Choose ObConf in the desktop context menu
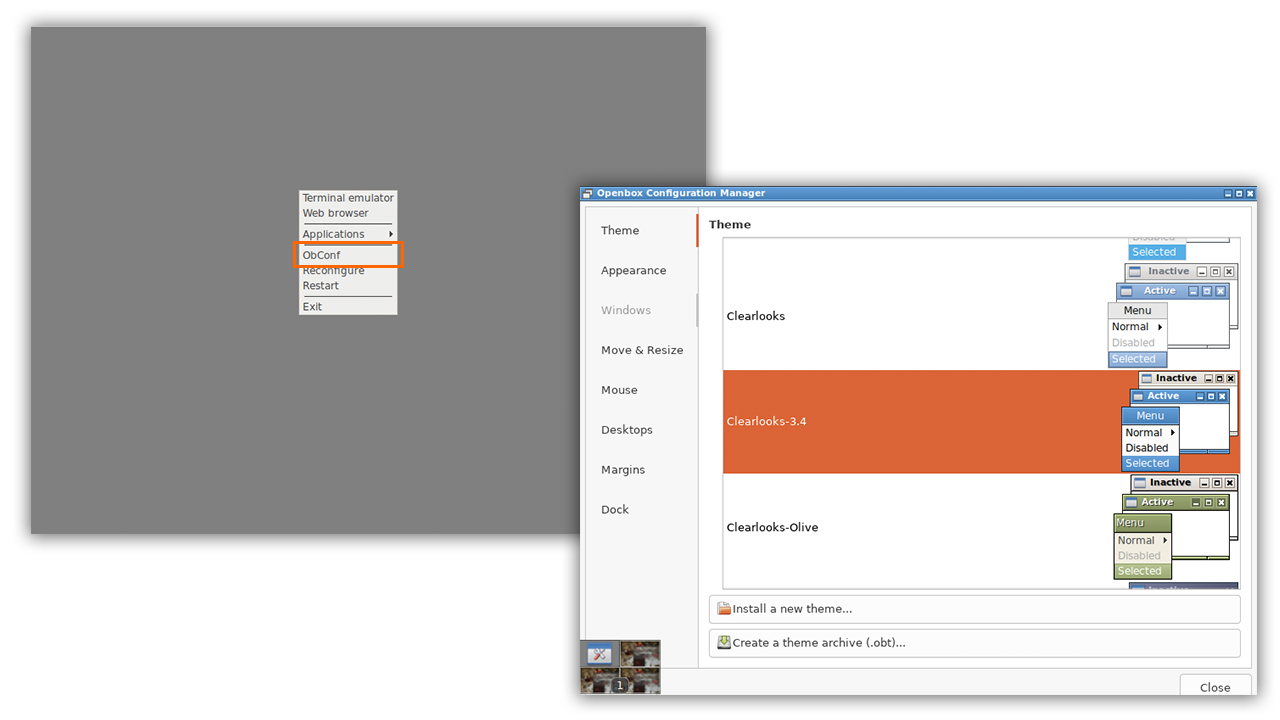 (348, 255)
